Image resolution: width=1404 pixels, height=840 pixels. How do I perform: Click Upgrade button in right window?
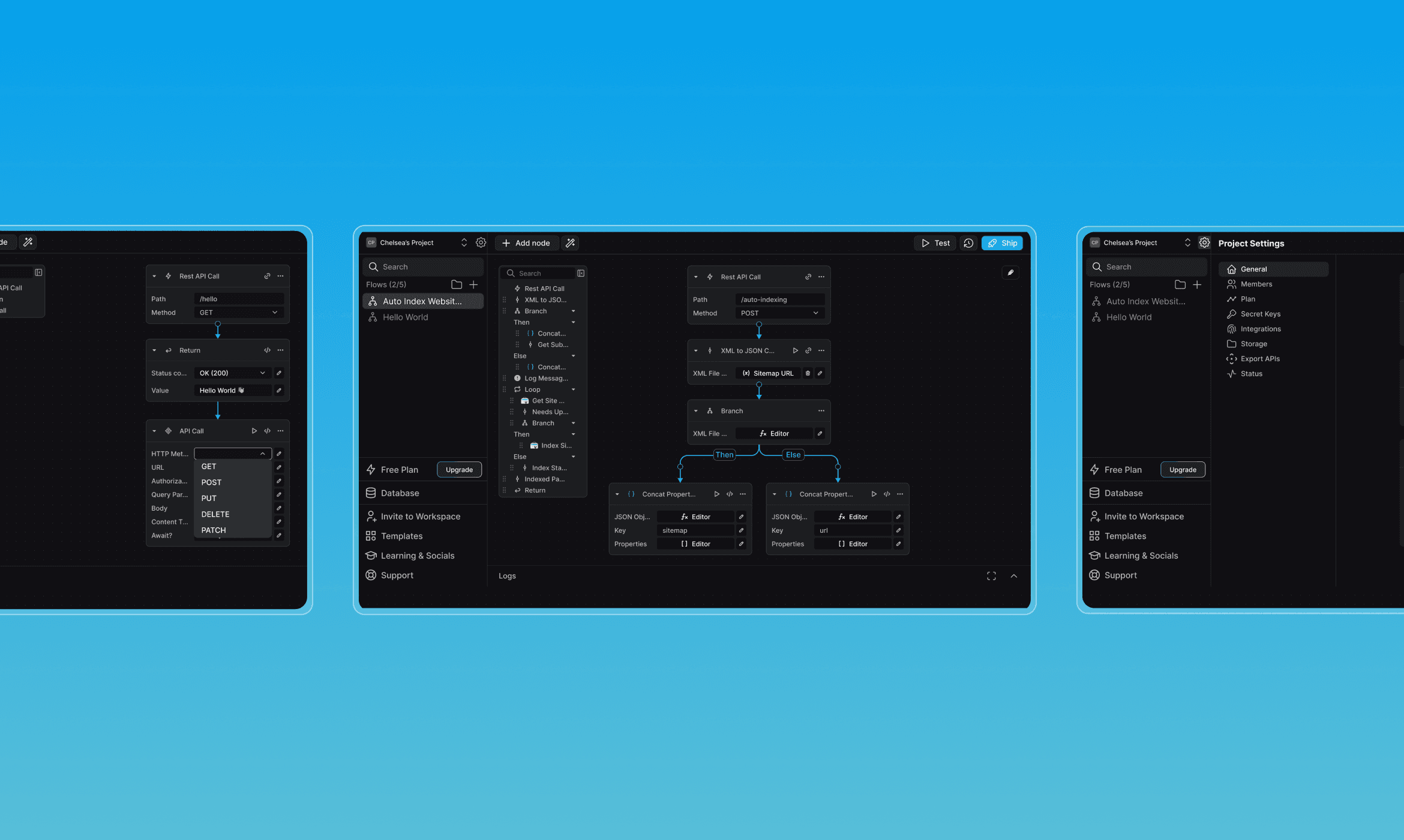pos(1183,470)
